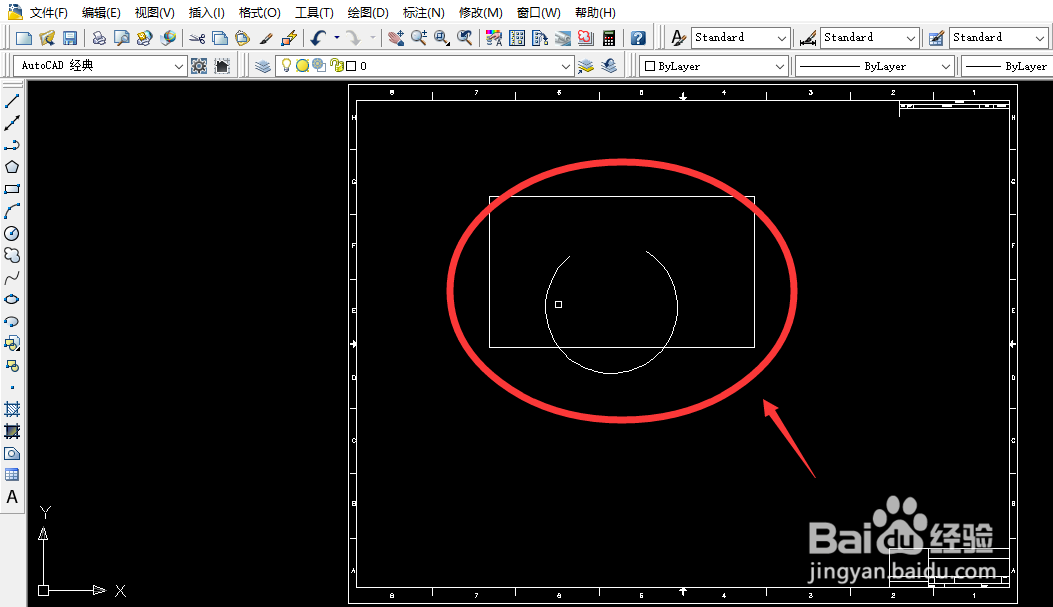The width and height of the screenshot is (1053, 607).
Task: Select the Gradient fill tool
Action: click(x=12, y=431)
